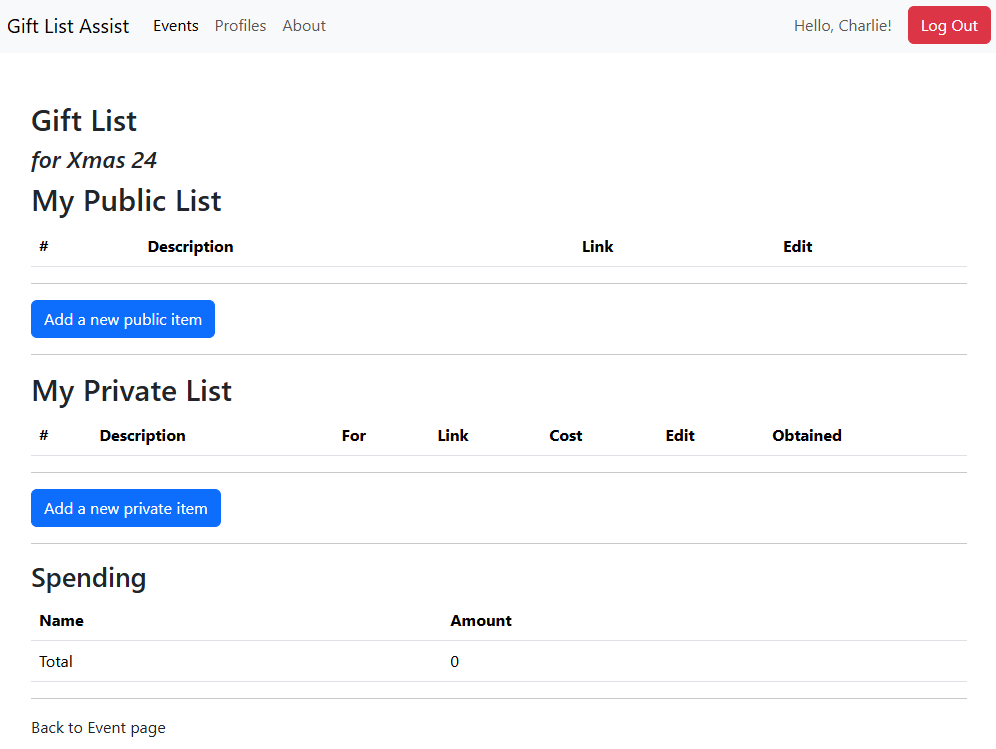
Task: Click Edit column header in Public List
Action: point(797,247)
